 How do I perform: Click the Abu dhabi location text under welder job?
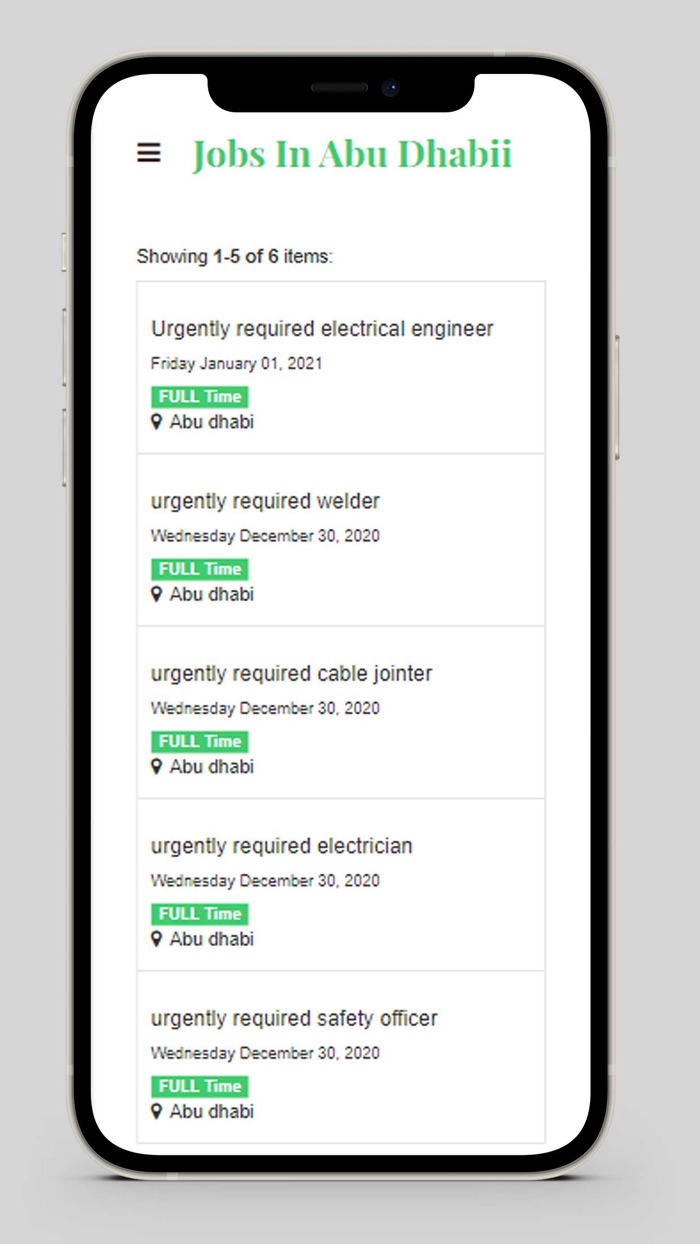tap(211, 594)
